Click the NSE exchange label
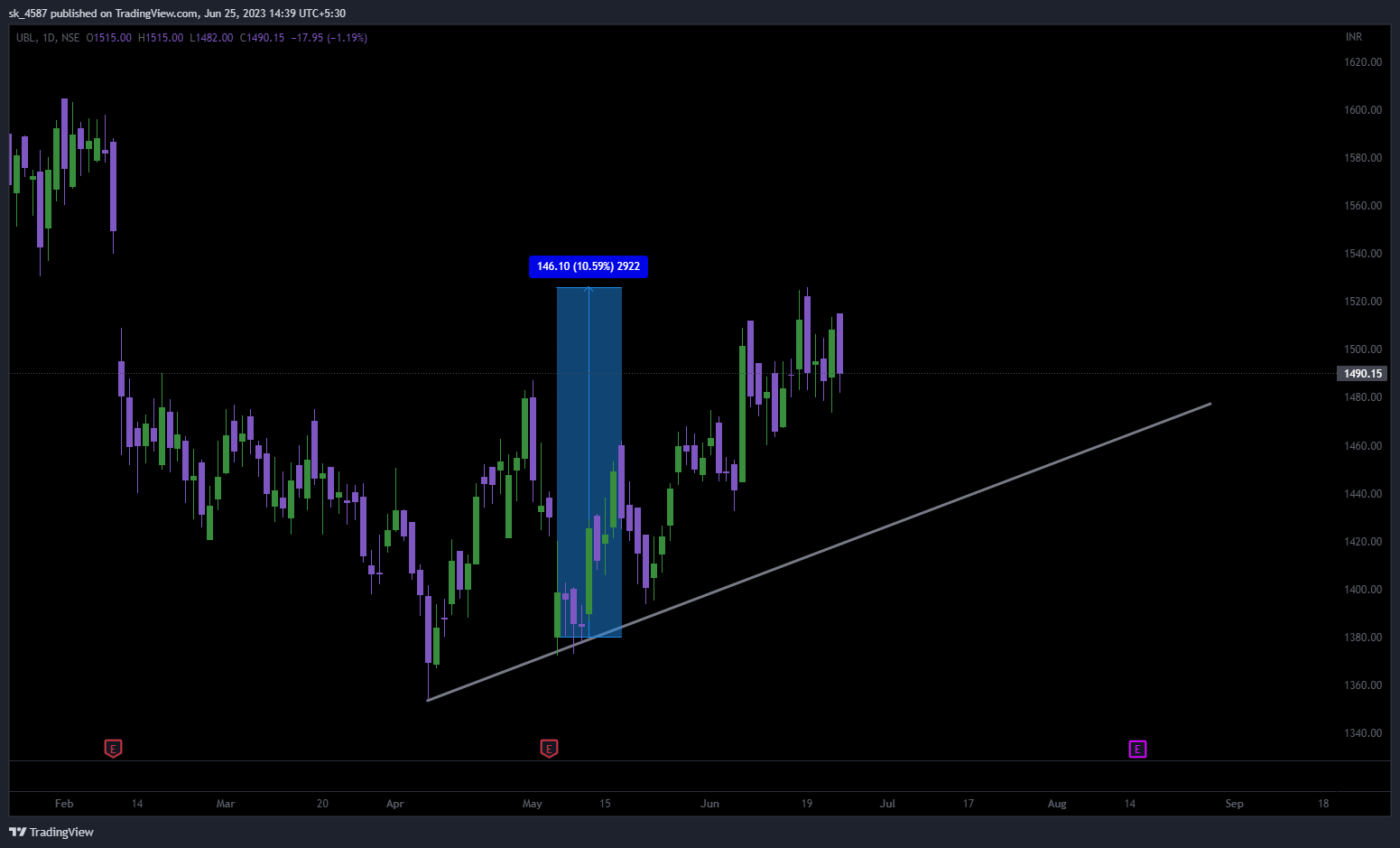This screenshot has width=1400, height=848. (70, 38)
